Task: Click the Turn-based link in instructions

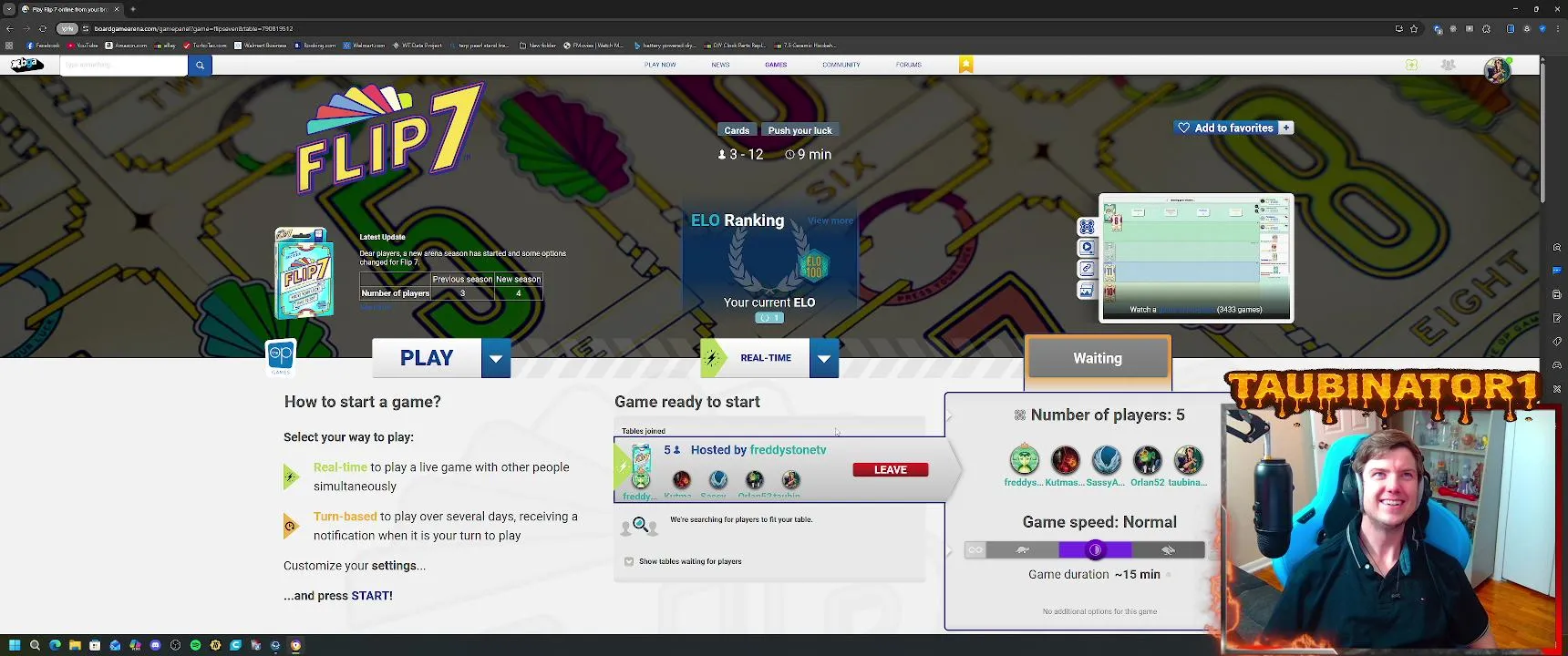Action: 345,517
